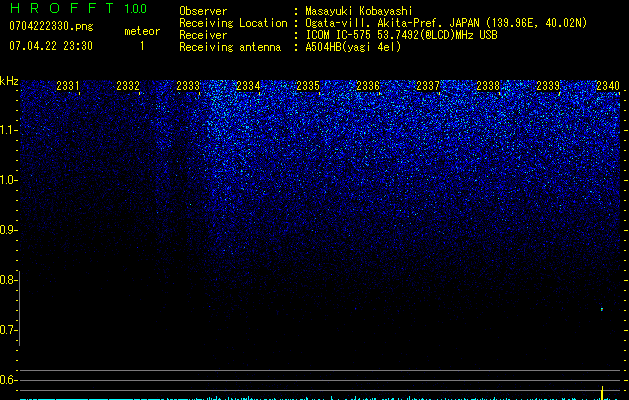Click the 2339 time marker

tap(548, 85)
